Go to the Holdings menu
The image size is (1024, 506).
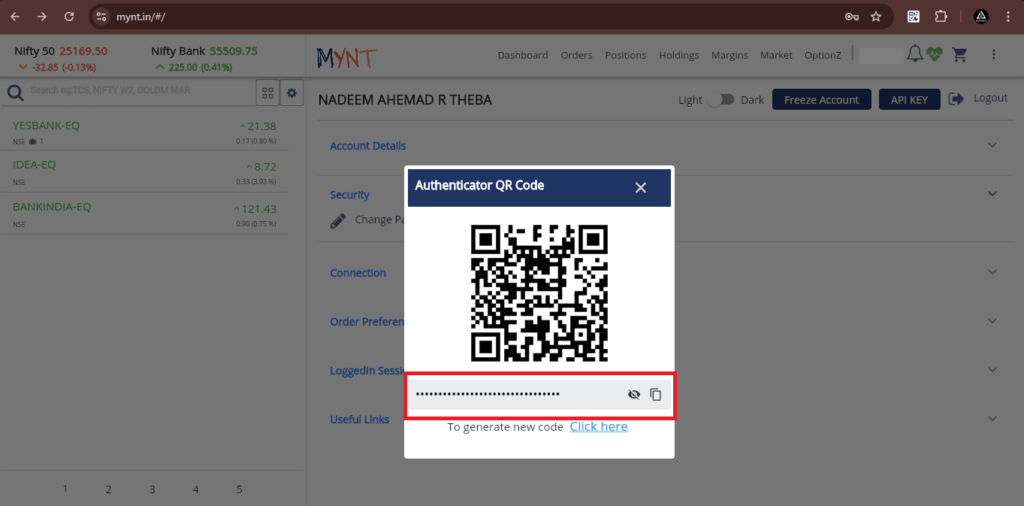click(678, 55)
